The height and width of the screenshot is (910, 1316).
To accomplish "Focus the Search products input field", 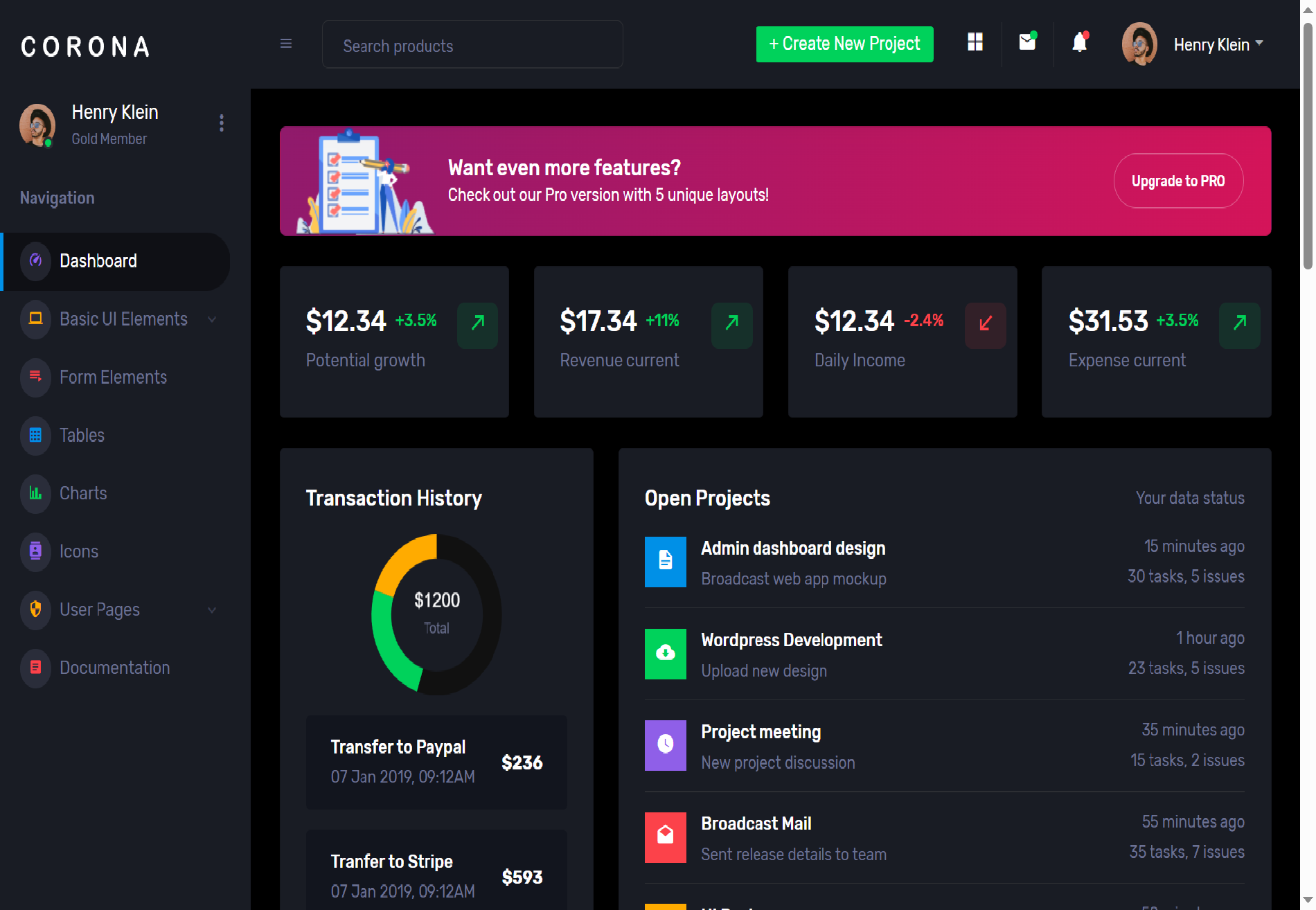I will [472, 46].
